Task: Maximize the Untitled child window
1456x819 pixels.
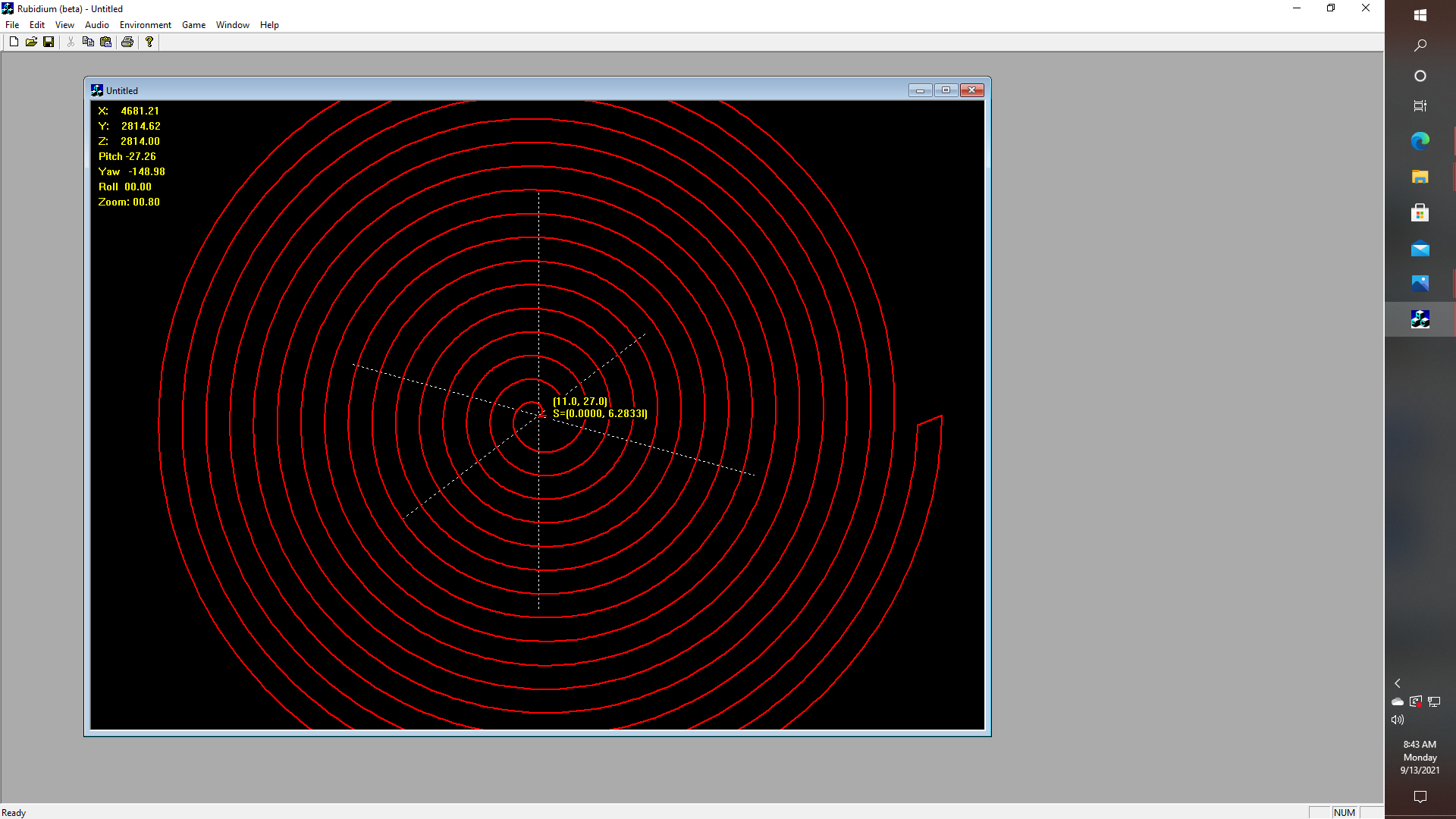Action: [946, 90]
